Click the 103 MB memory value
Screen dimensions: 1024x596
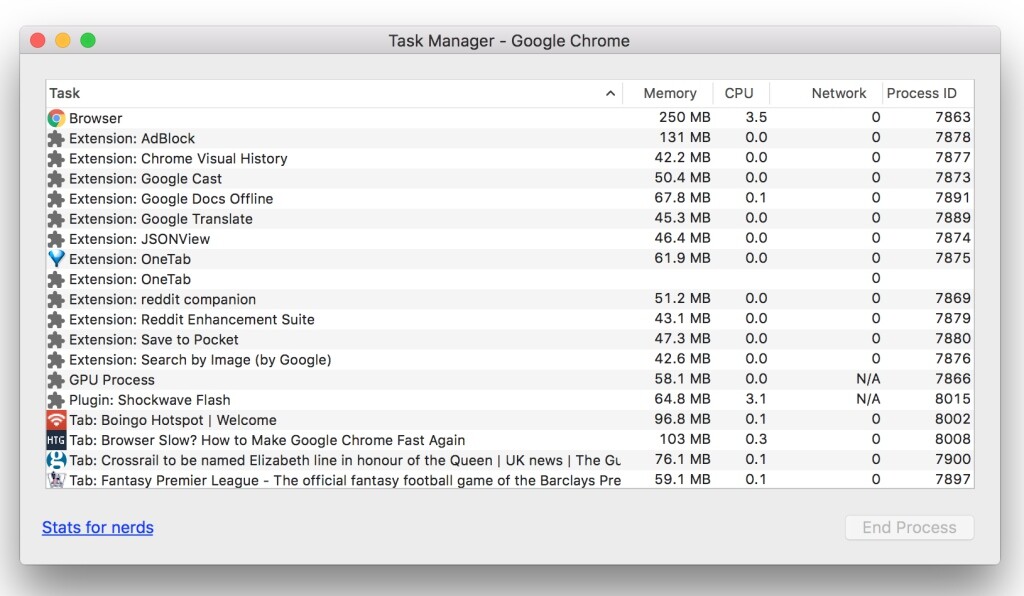(x=684, y=439)
